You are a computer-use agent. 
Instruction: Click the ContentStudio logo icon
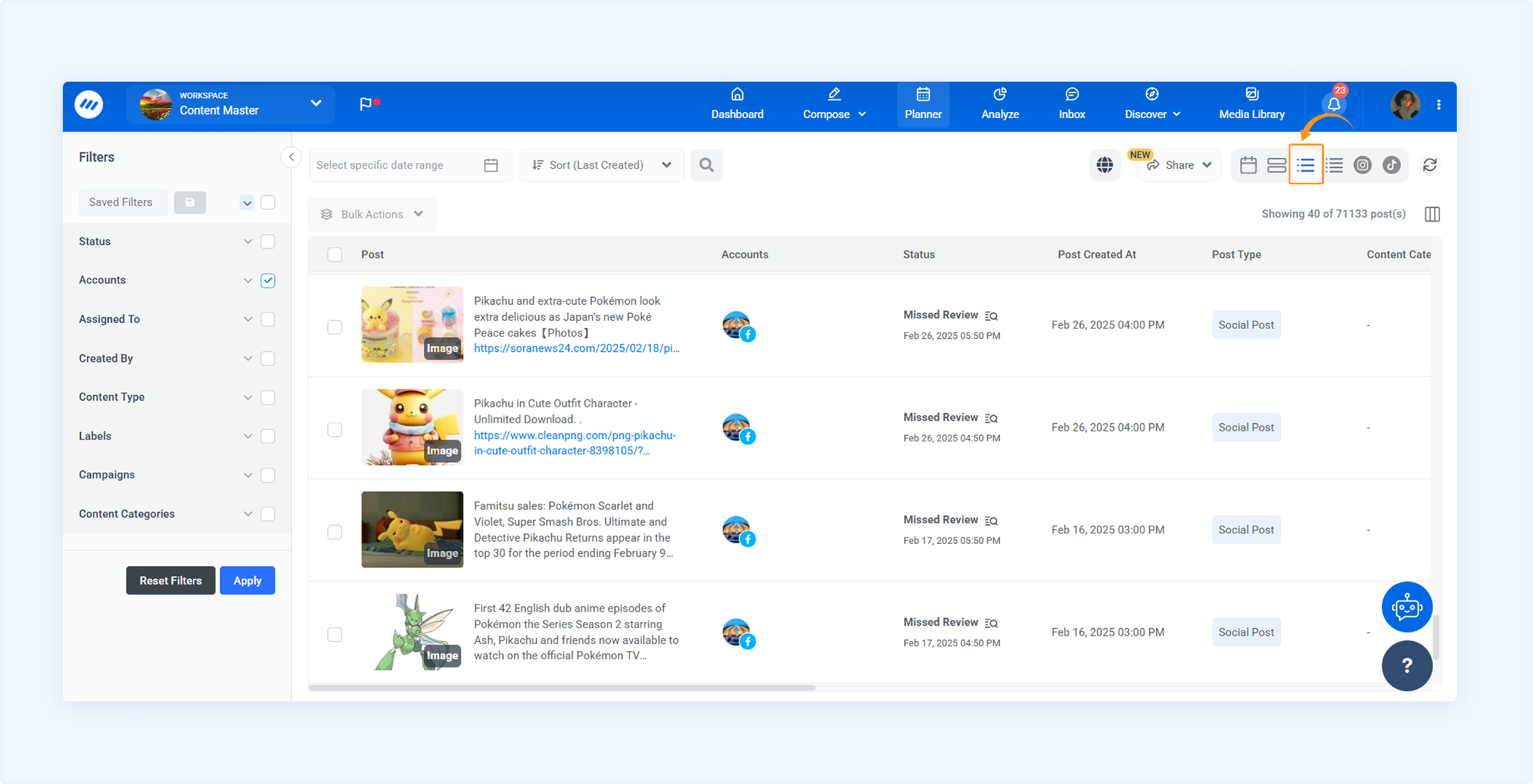(x=89, y=105)
